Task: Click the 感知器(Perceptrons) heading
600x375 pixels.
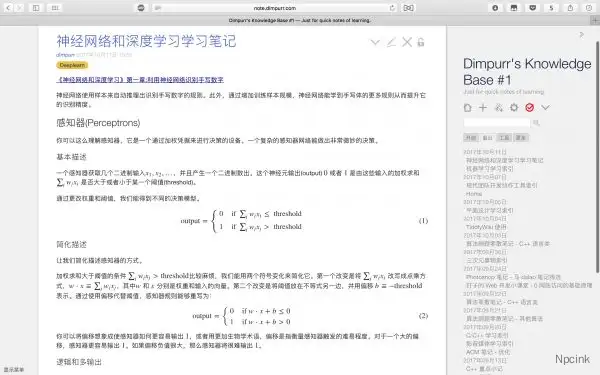Action: point(98,123)
